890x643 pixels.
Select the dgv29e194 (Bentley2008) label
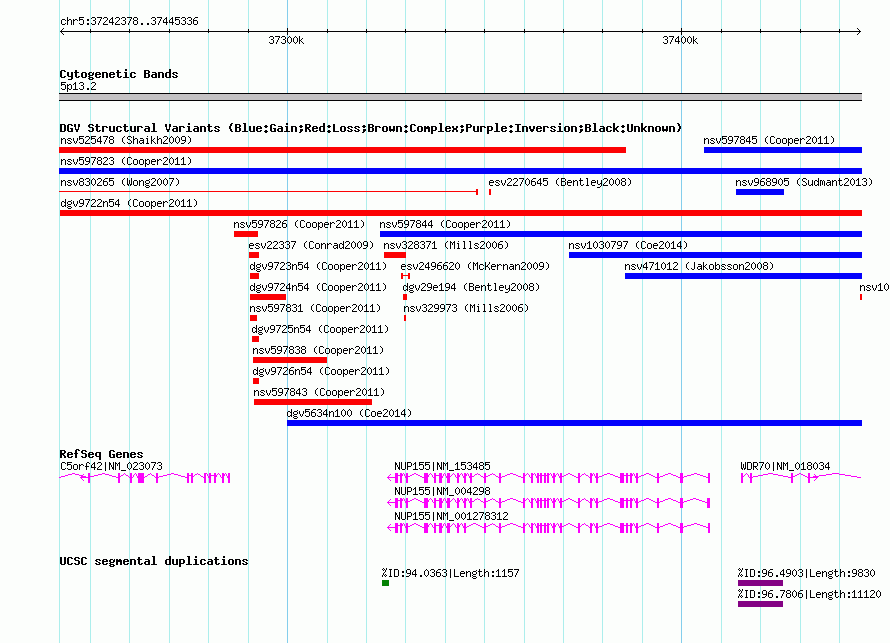click(x=471, y=287)
